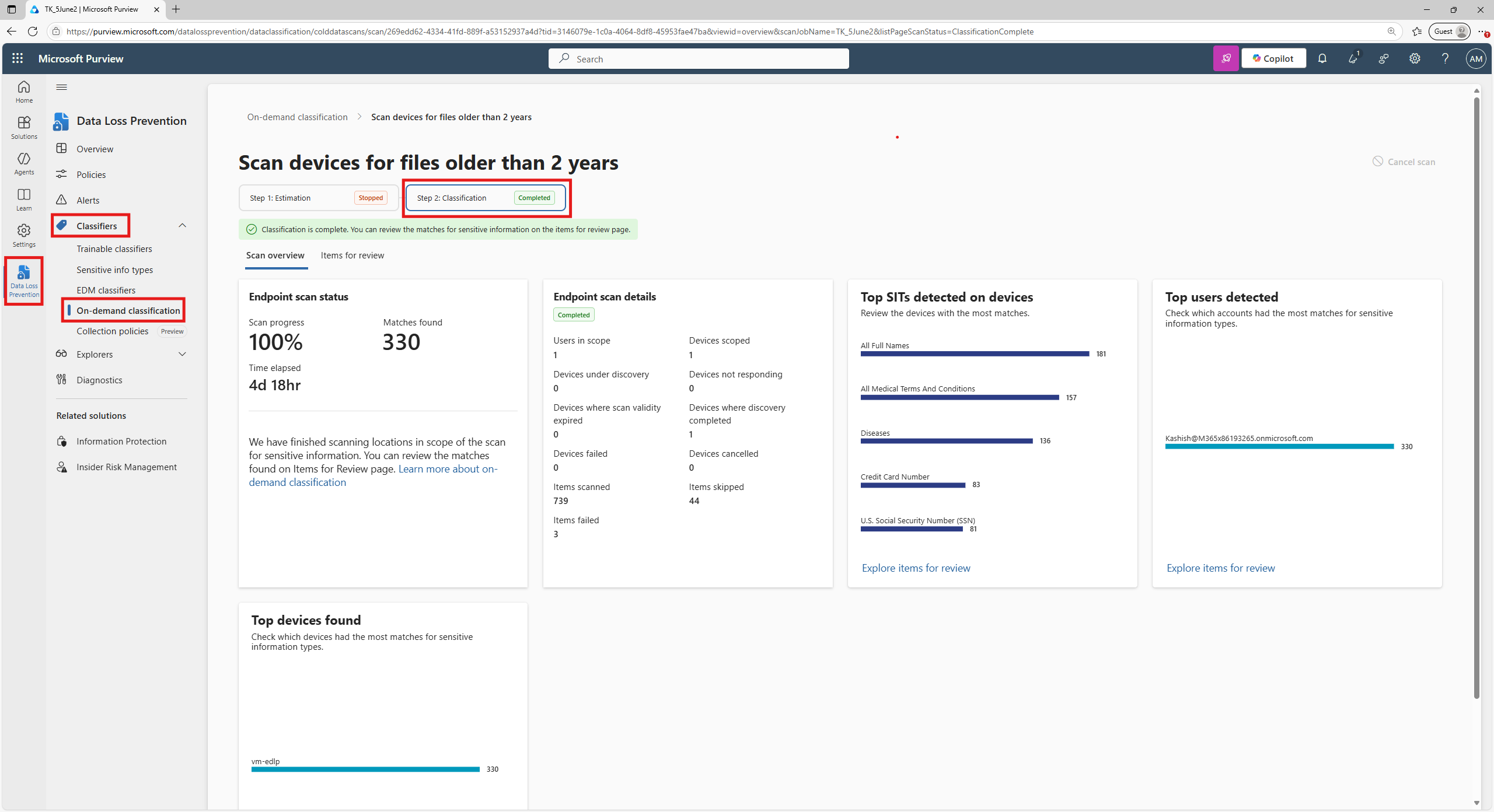Open a new browser tab
The height and width of the screenshot is (812, 1494).
click(176, 9)
